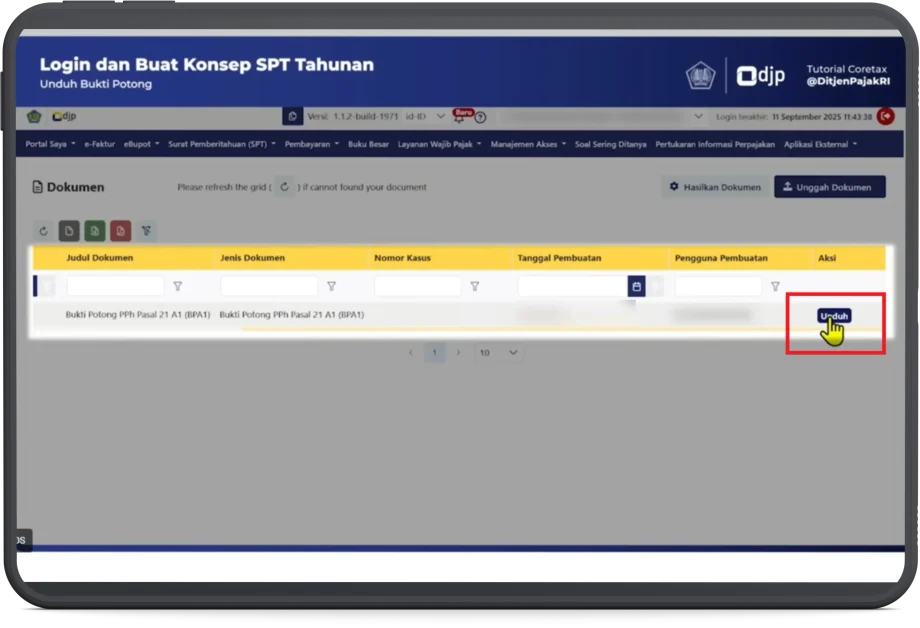Click the green Excel export icon

coord(94,231)
